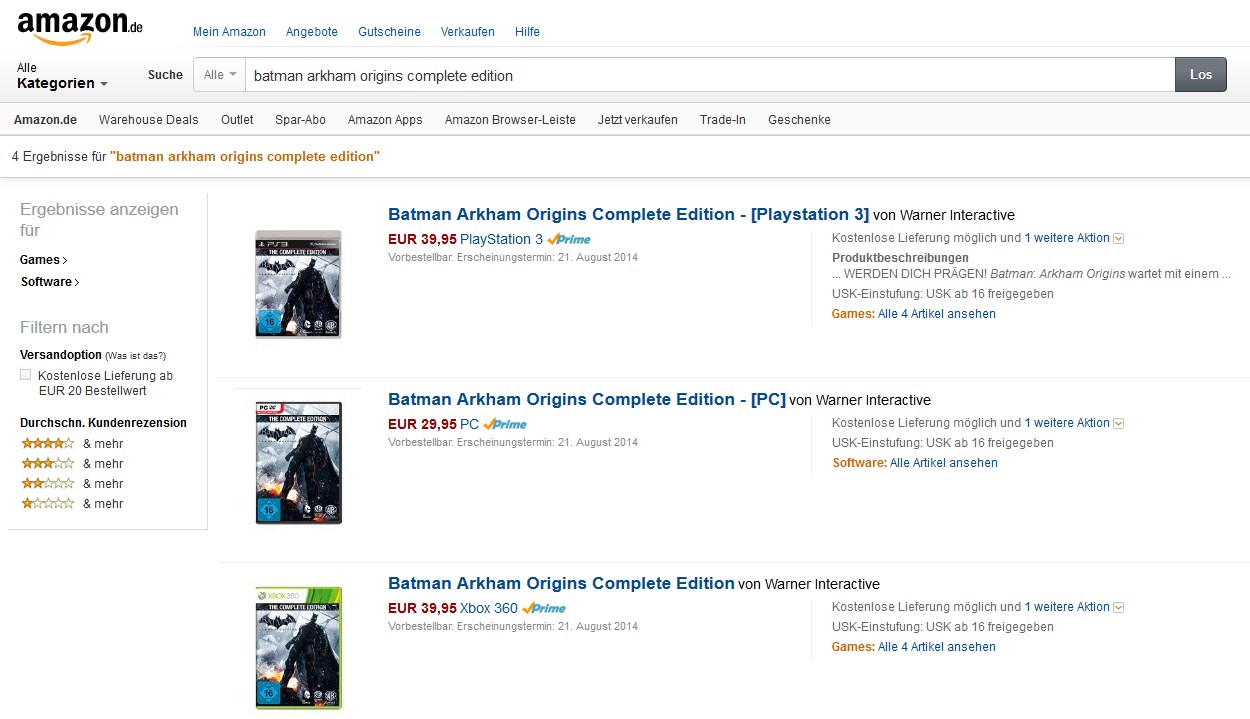The image size is (1250, 719).
Task: Go to Outlet
Action: tap(237, 120)
